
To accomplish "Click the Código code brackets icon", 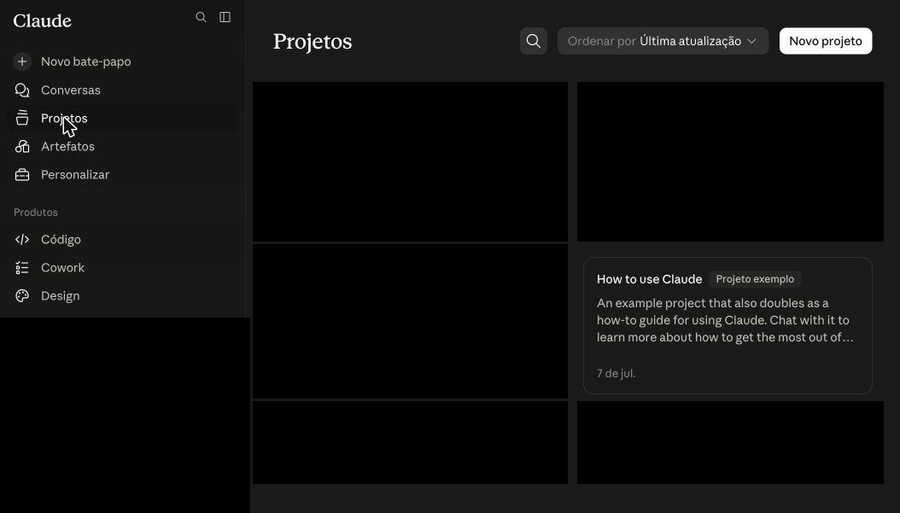I will [x=22, y=239].
